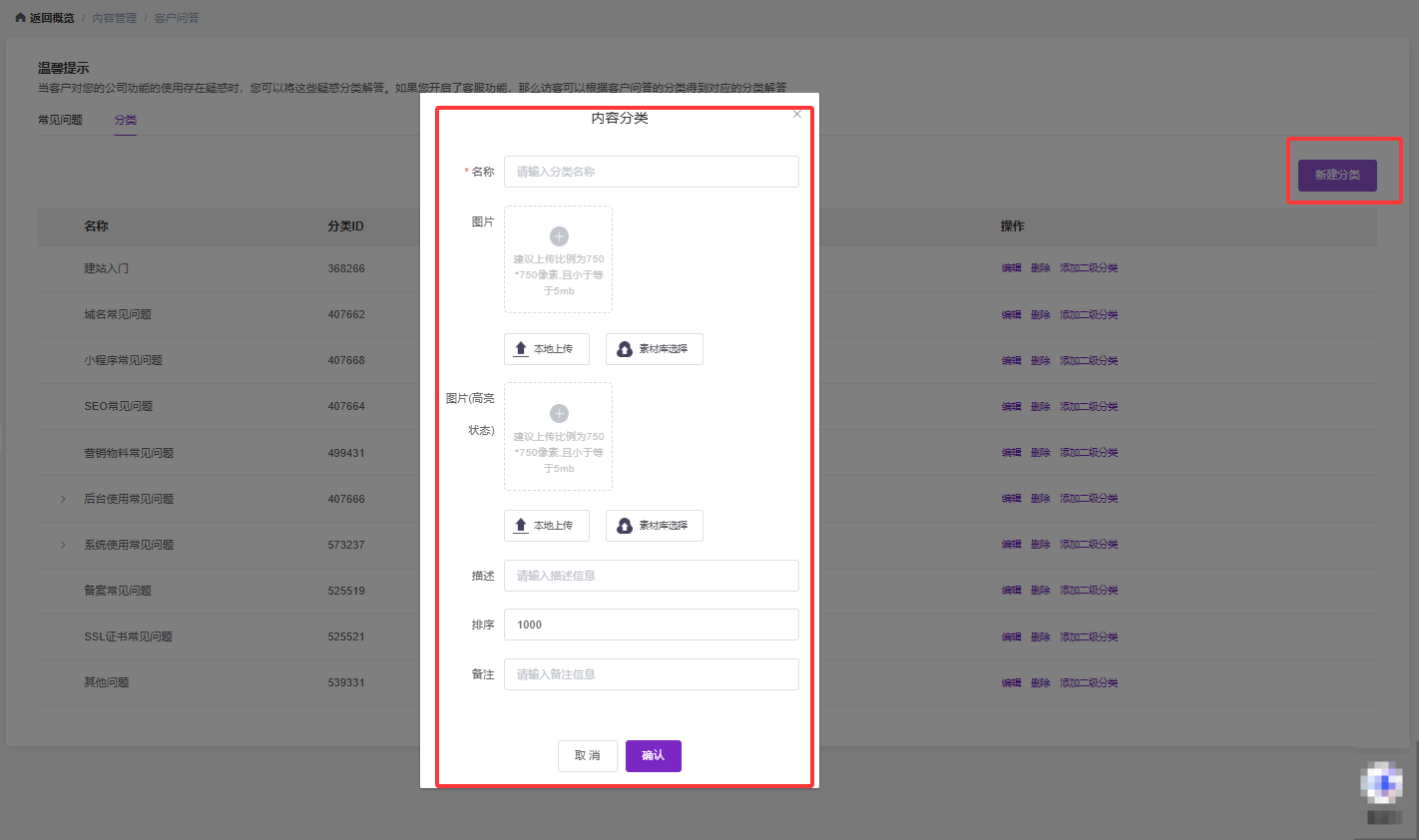Screen dimensions: 1419x840
Task: Select the 分类 tab
Action: (x=126, y=120)
